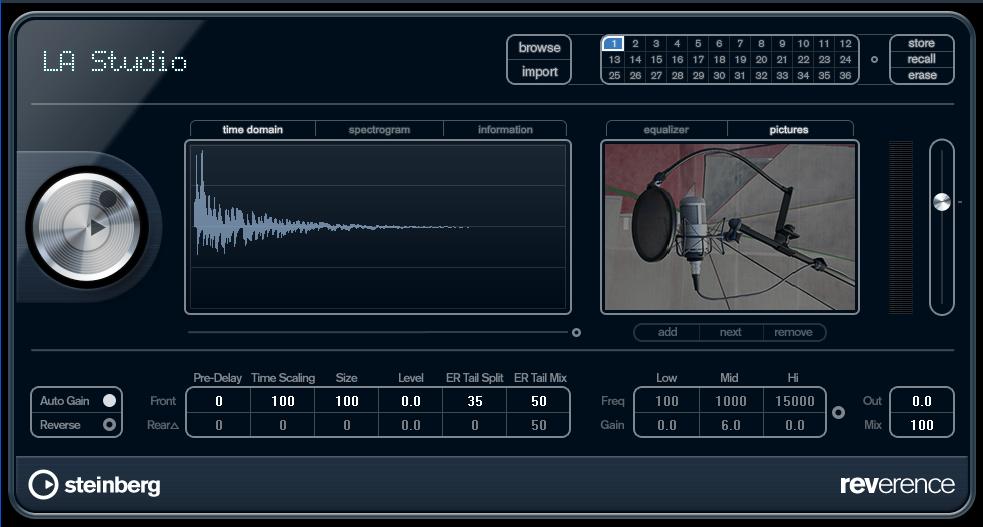Screen dimensions: 983x527
Task: Click the impulse response waveform display
Action: click(378, 227)
